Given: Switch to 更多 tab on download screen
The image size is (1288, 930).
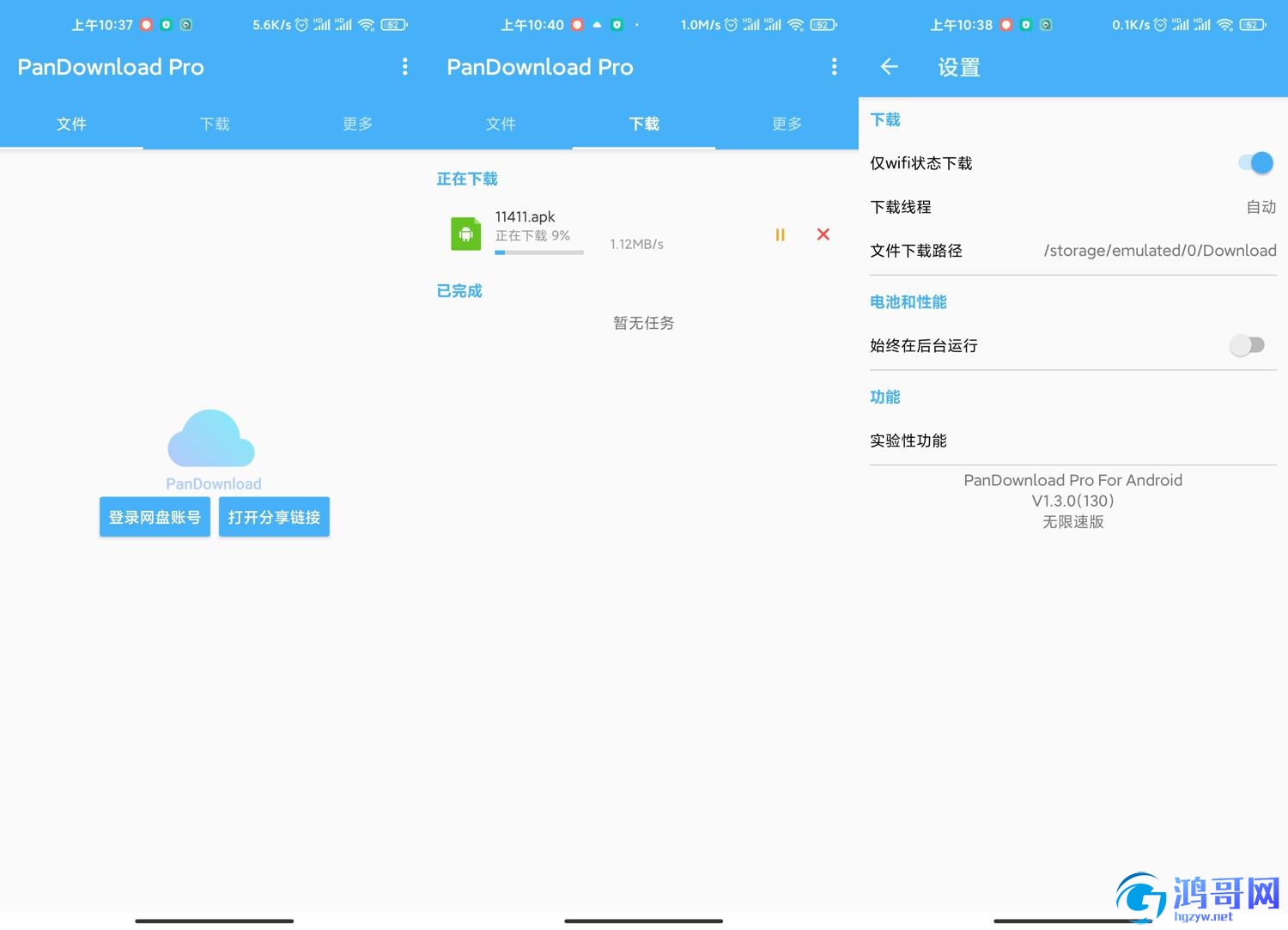Looking at the screenshot, I should point(787,124).
